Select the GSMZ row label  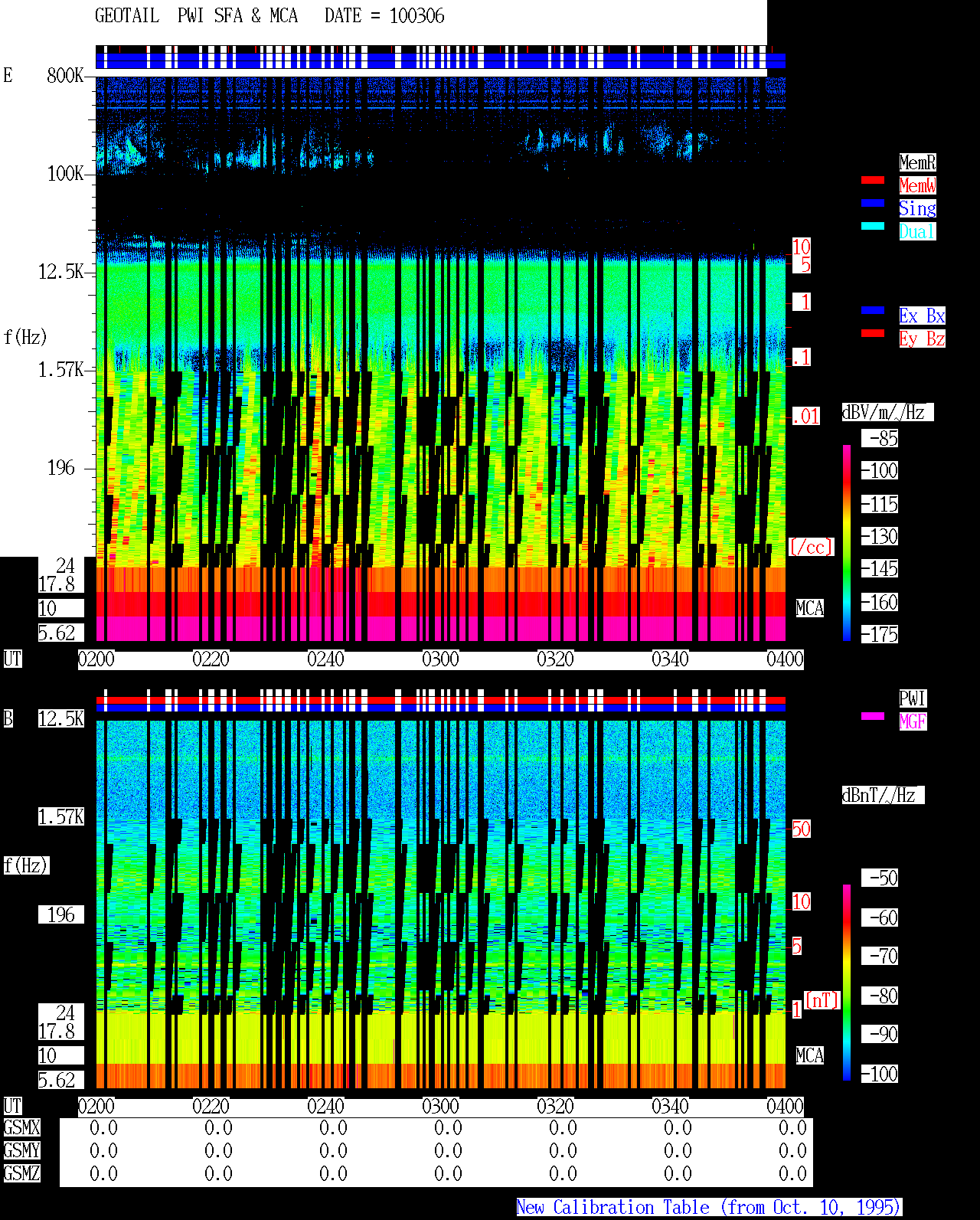[x=21, y=1173]
